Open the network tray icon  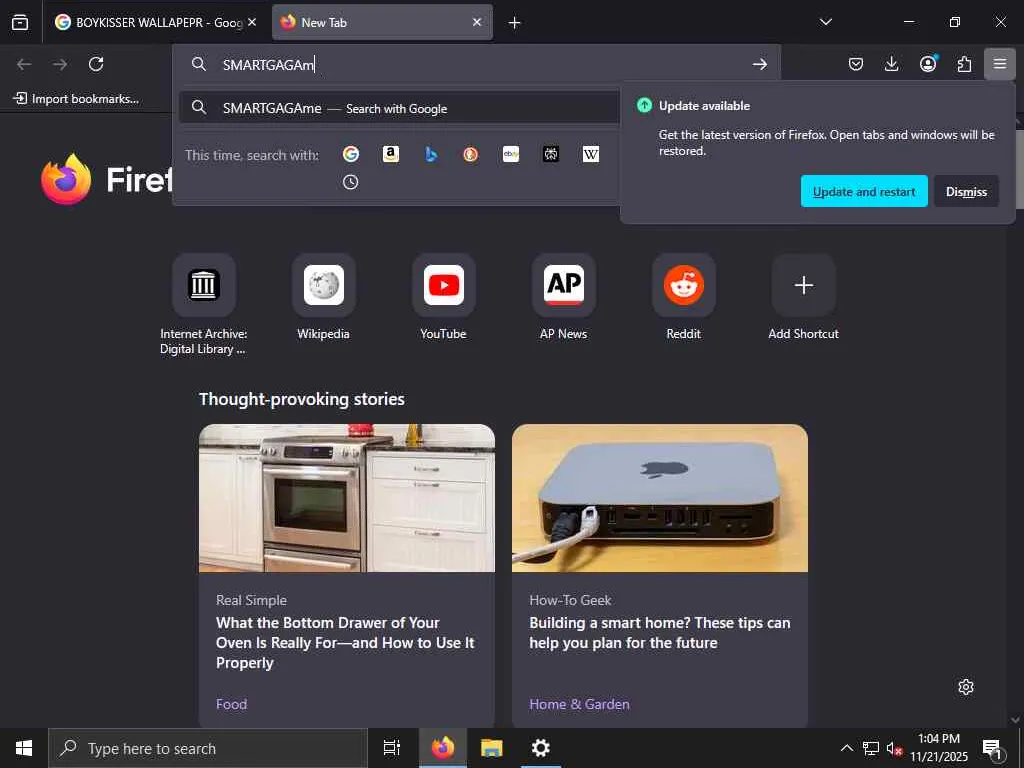(x=871, y=748)
